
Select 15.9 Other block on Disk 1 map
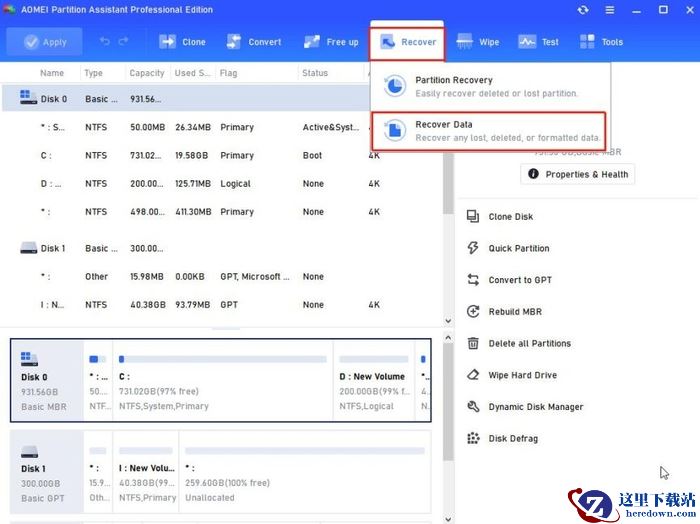[98, 472]
